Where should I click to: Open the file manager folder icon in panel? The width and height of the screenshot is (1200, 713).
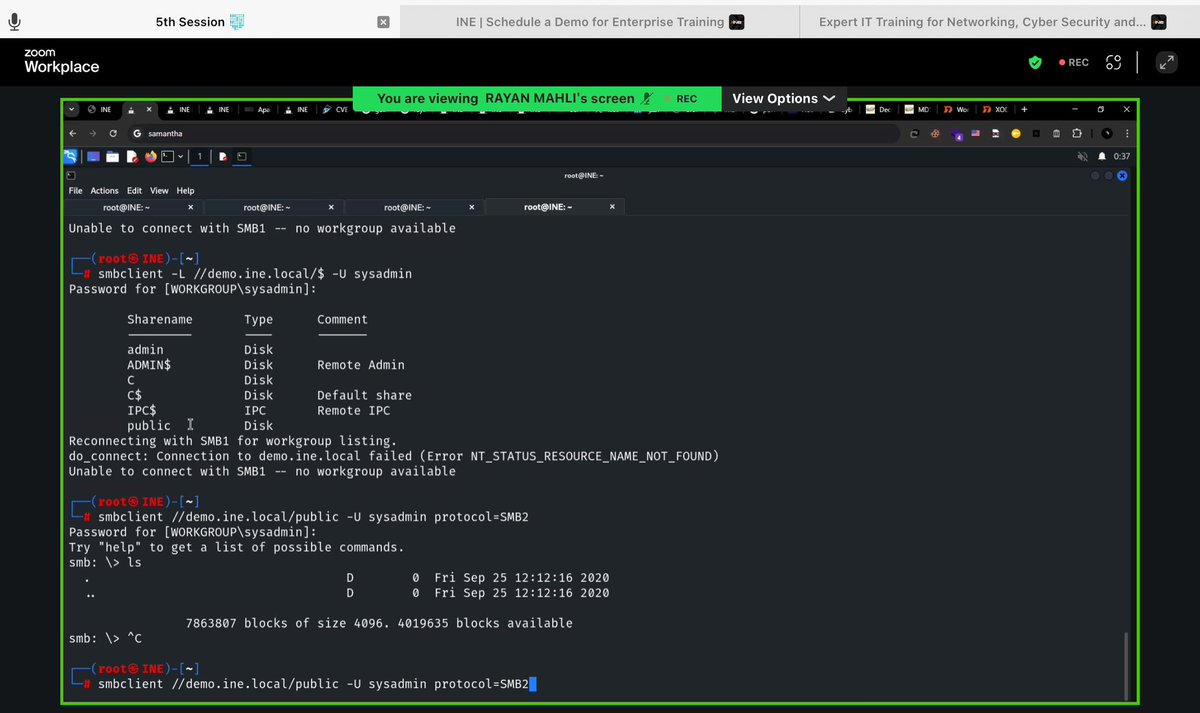click(113, 157)
